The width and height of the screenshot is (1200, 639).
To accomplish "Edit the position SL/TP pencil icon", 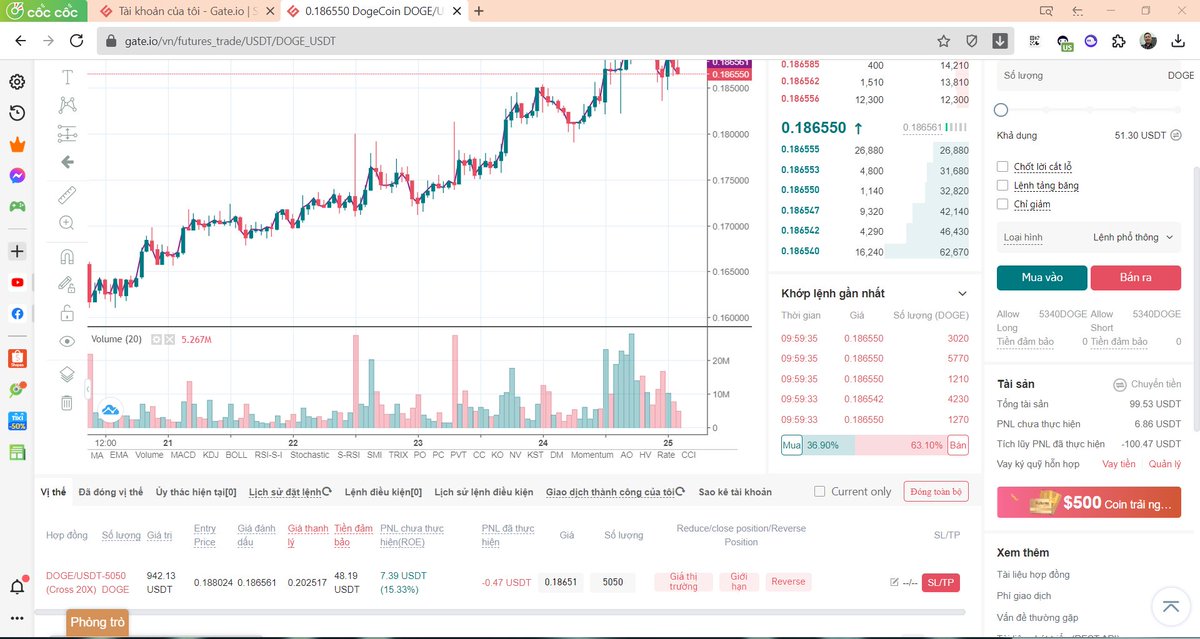I will (x=894, y=582).
